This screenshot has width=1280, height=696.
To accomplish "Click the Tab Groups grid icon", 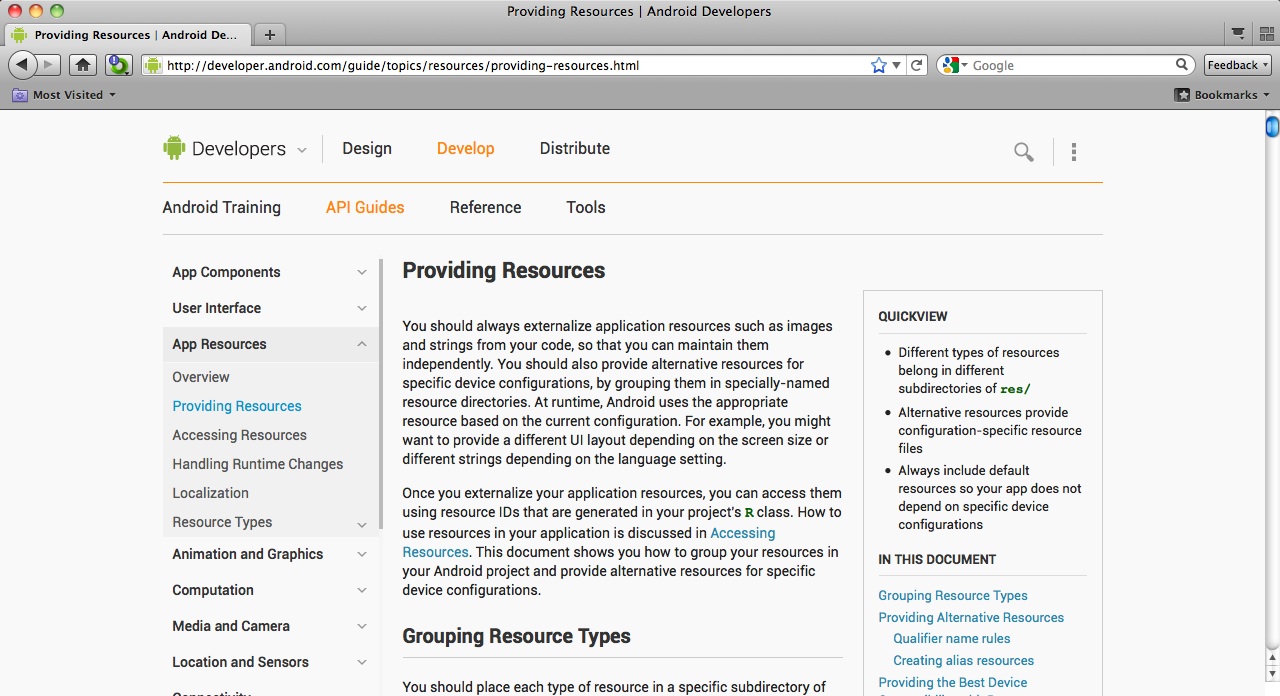I will click(1266, 34).
